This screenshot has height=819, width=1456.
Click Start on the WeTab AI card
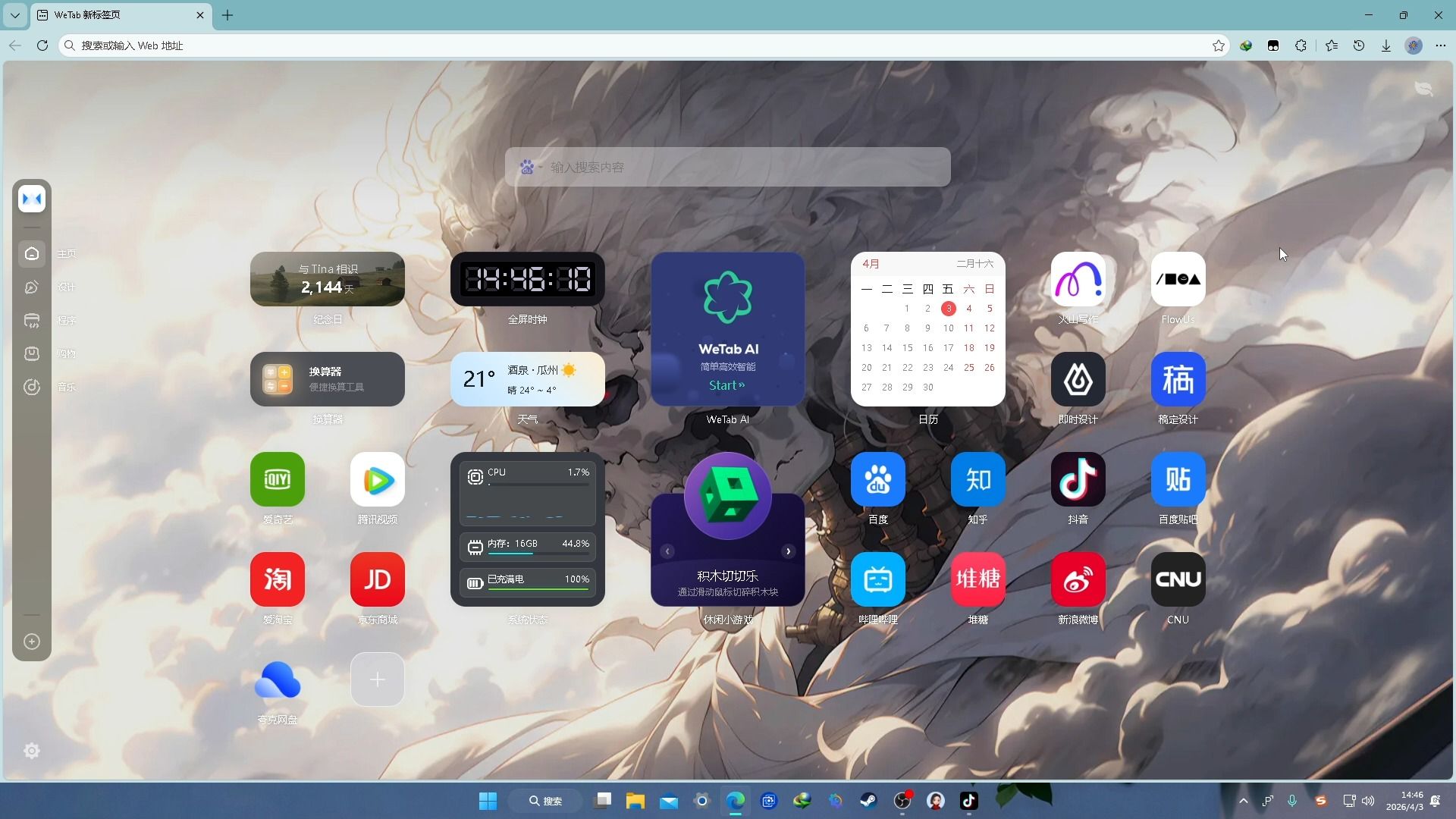(727, 385)
